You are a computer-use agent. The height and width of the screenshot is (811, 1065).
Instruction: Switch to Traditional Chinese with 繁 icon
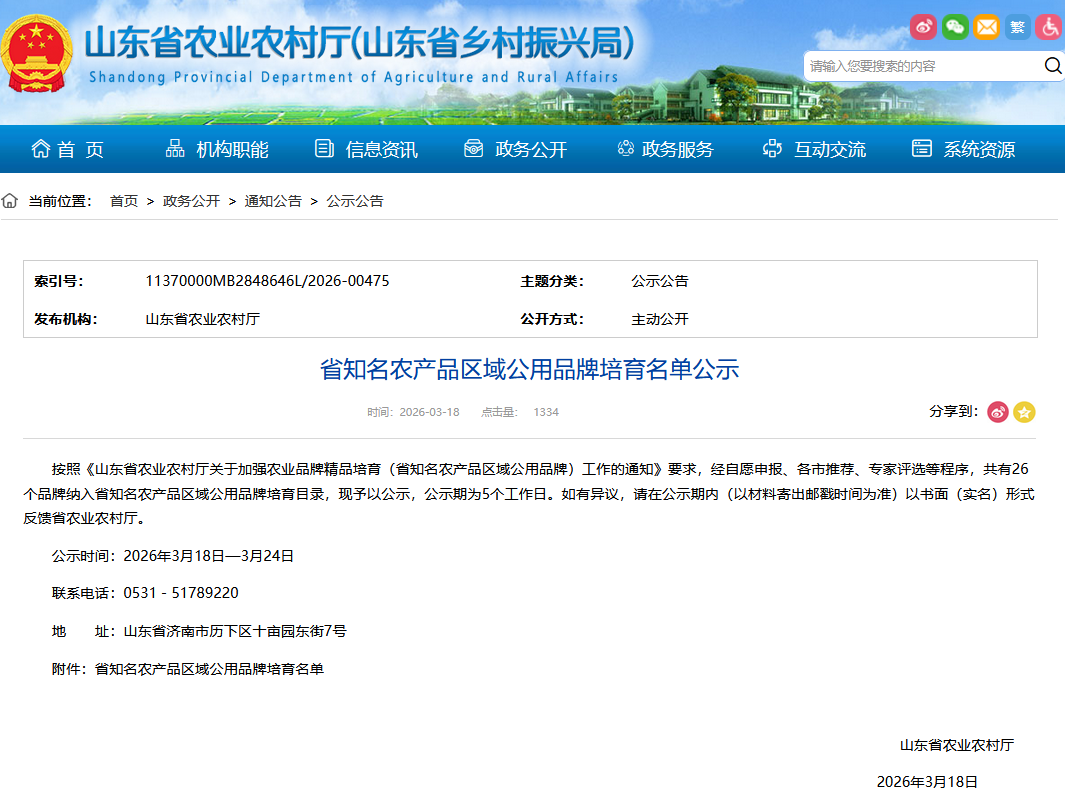click(x=1017, y=27)
